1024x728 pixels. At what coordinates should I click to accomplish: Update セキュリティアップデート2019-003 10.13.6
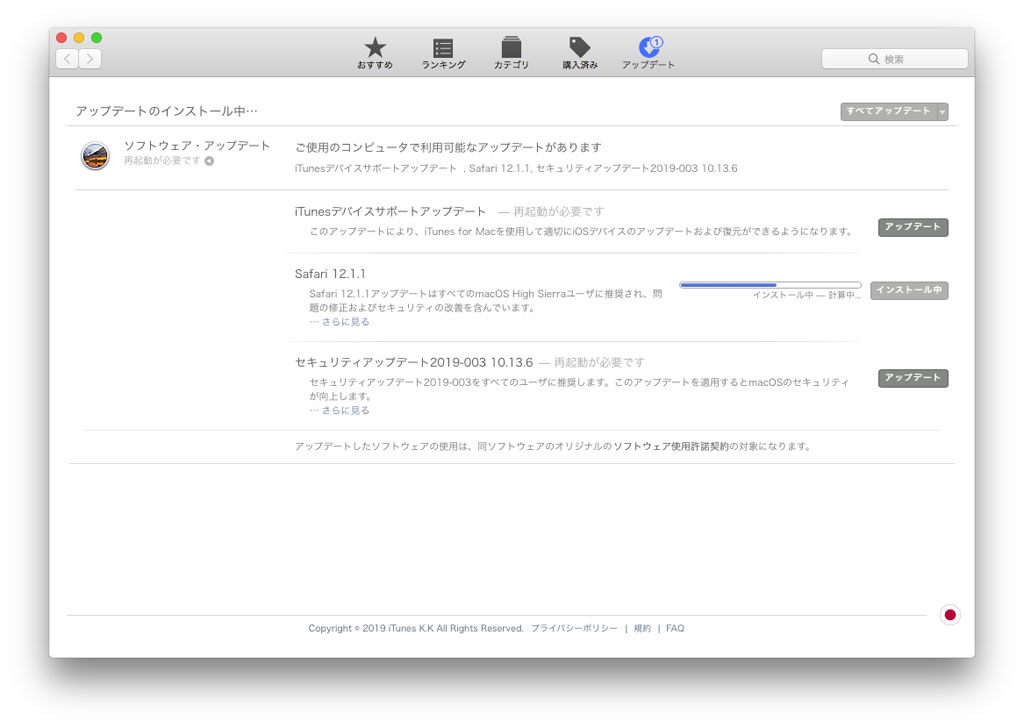pos(912,377)
